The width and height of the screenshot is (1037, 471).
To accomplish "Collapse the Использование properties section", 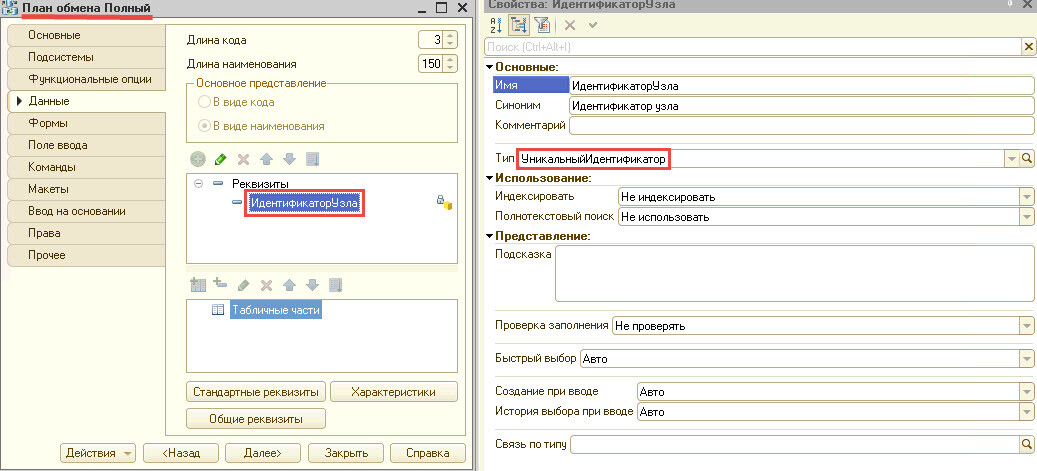I will [489, 178].
